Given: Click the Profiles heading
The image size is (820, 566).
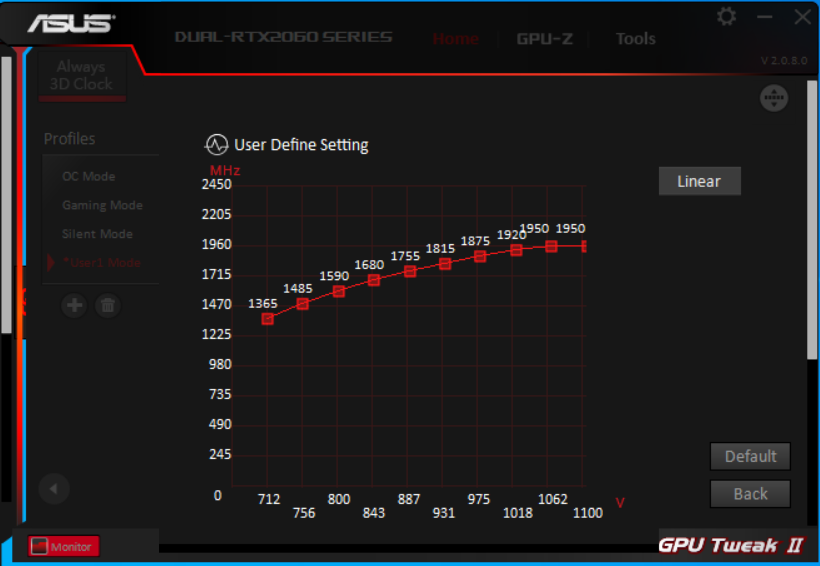Looking at the screenshot, I should pyautogui.click(x=70, y=139).
